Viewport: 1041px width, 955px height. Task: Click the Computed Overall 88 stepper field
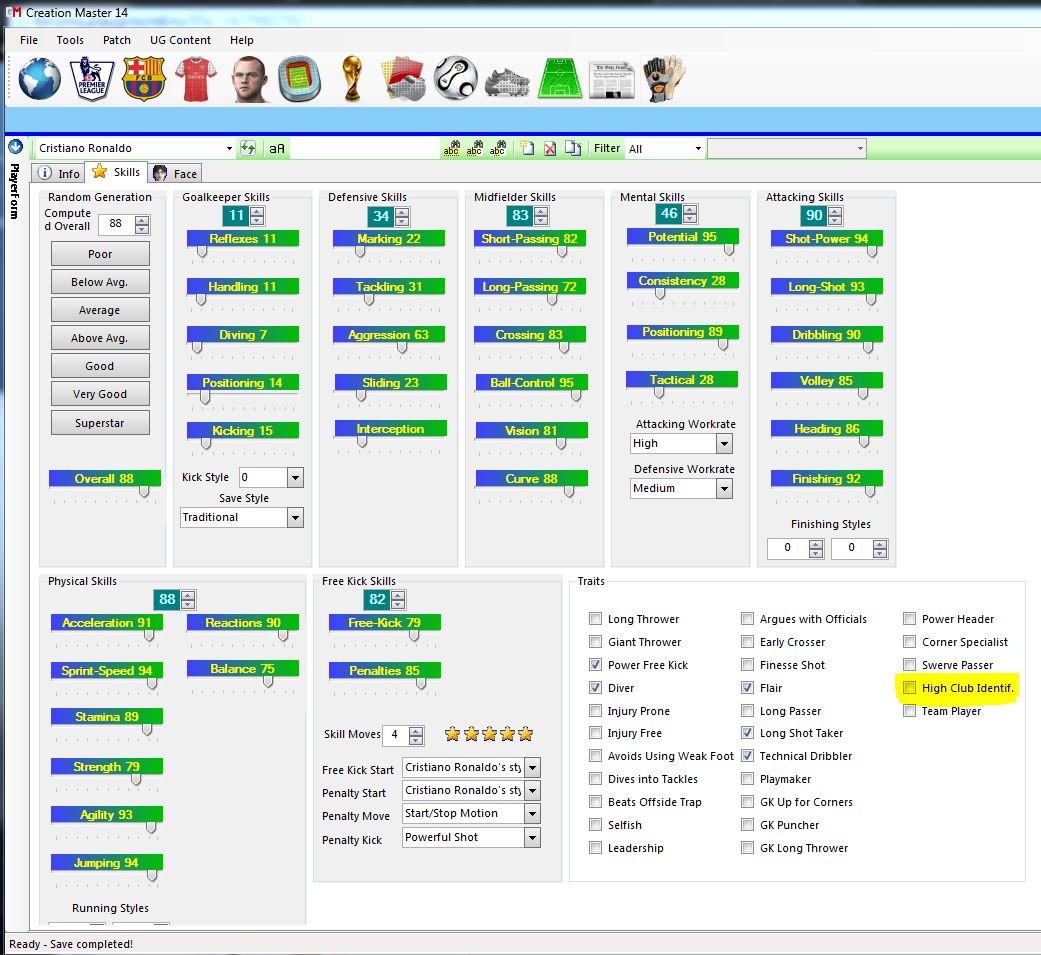click(124, 224)
